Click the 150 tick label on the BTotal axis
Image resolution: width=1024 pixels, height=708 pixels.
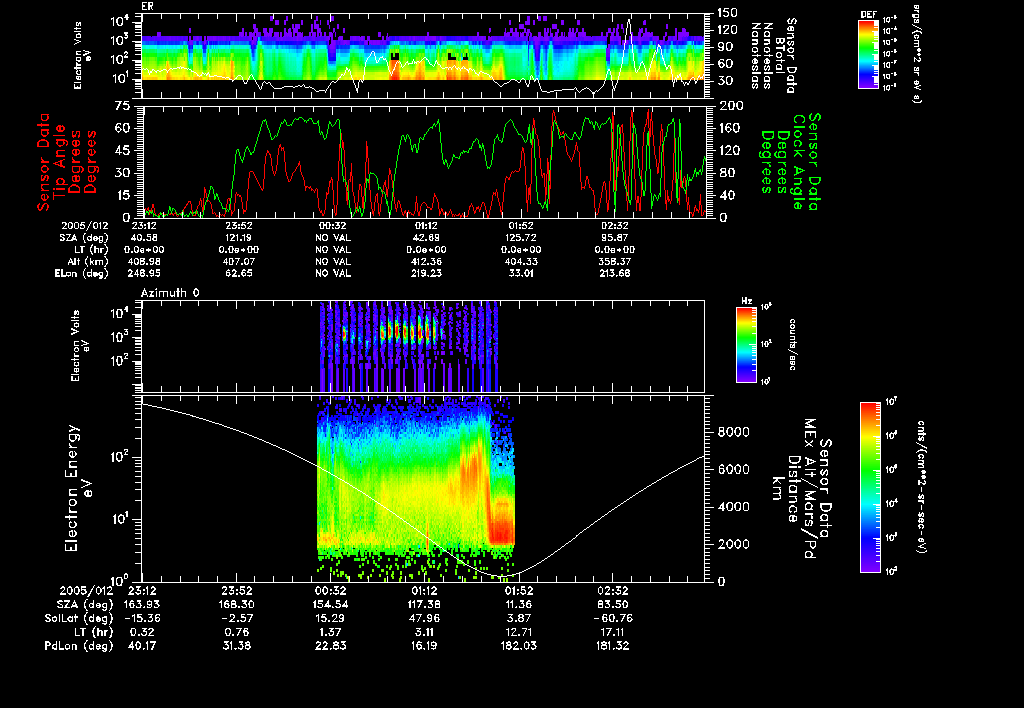727,13
